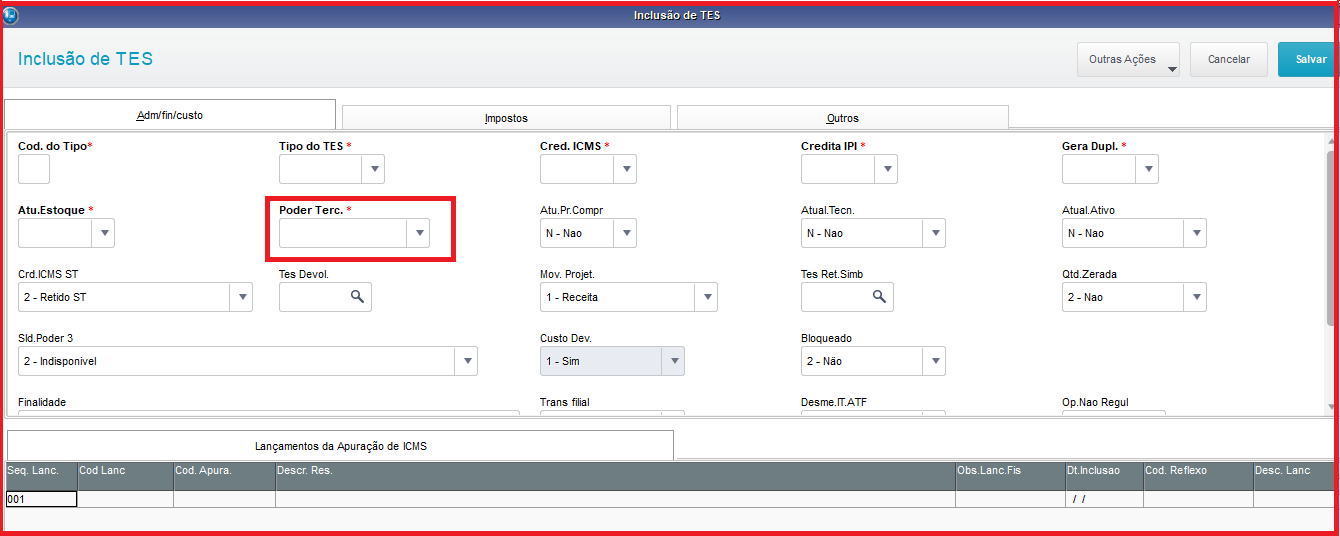Switch to the Impostos tab

(x=506, y=118)
